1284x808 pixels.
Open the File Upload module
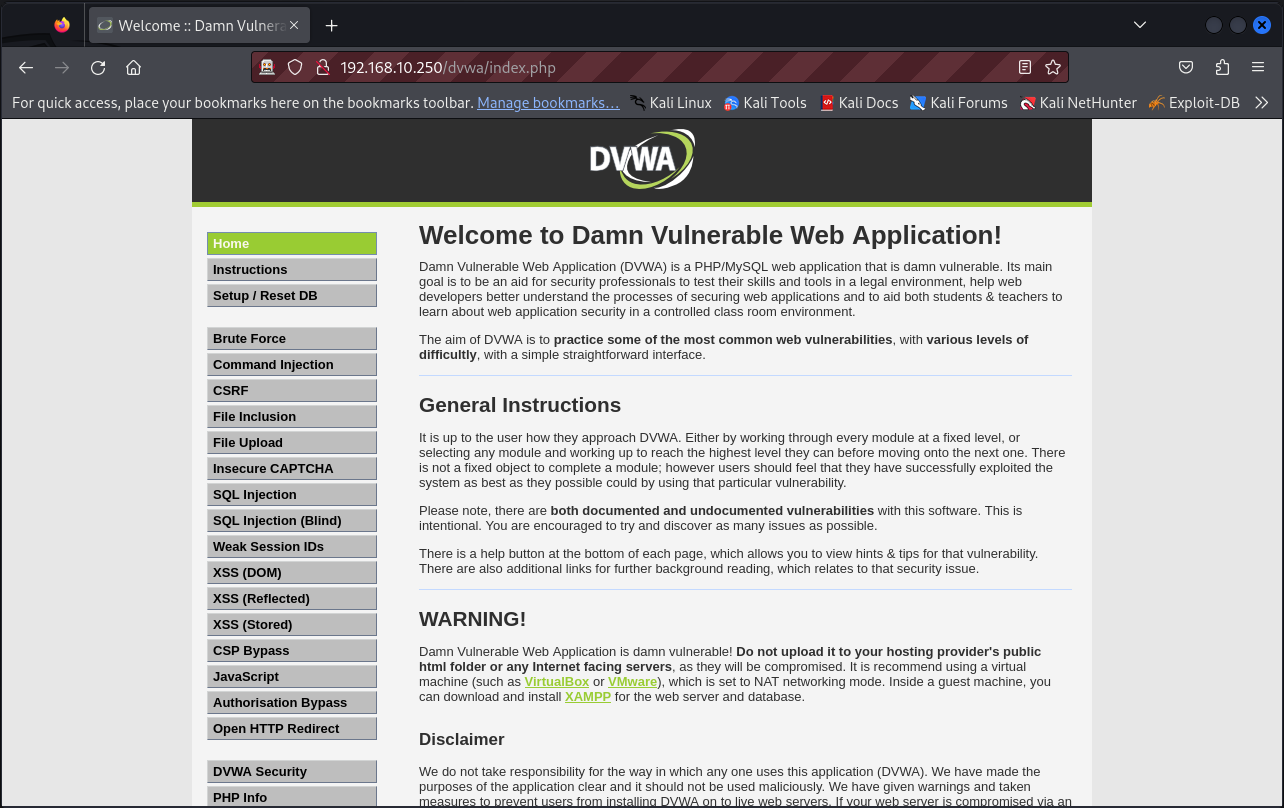coord(292,442)
